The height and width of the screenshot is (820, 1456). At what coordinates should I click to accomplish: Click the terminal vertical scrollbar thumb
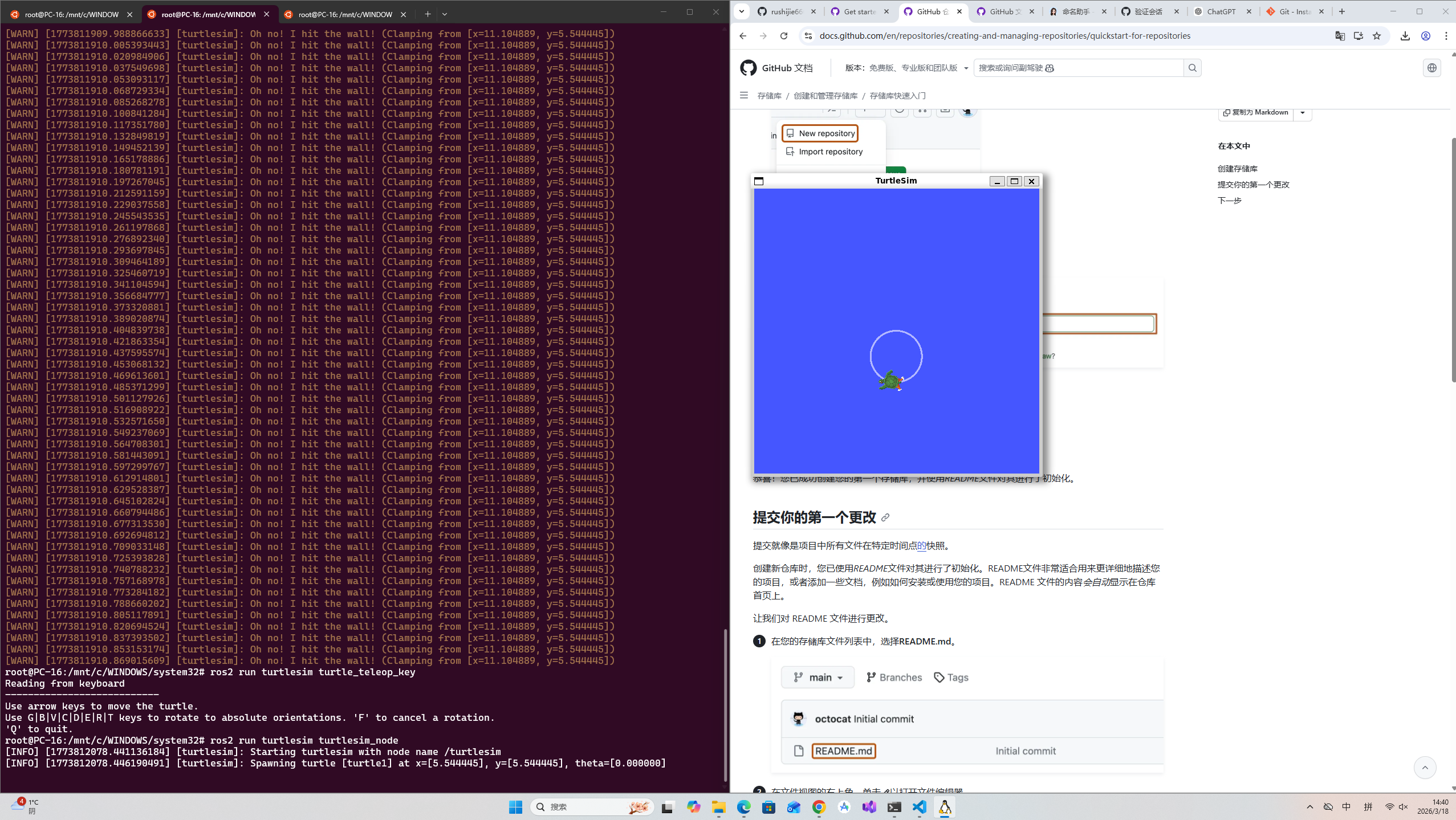tap(725, 704)
